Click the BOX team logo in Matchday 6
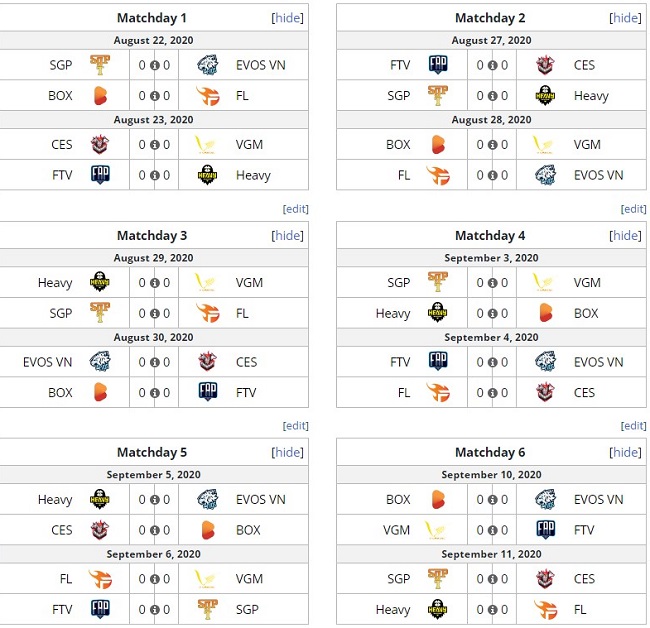Image resolution: width=650 pixels, height=628 pixels. pos(438,499)
